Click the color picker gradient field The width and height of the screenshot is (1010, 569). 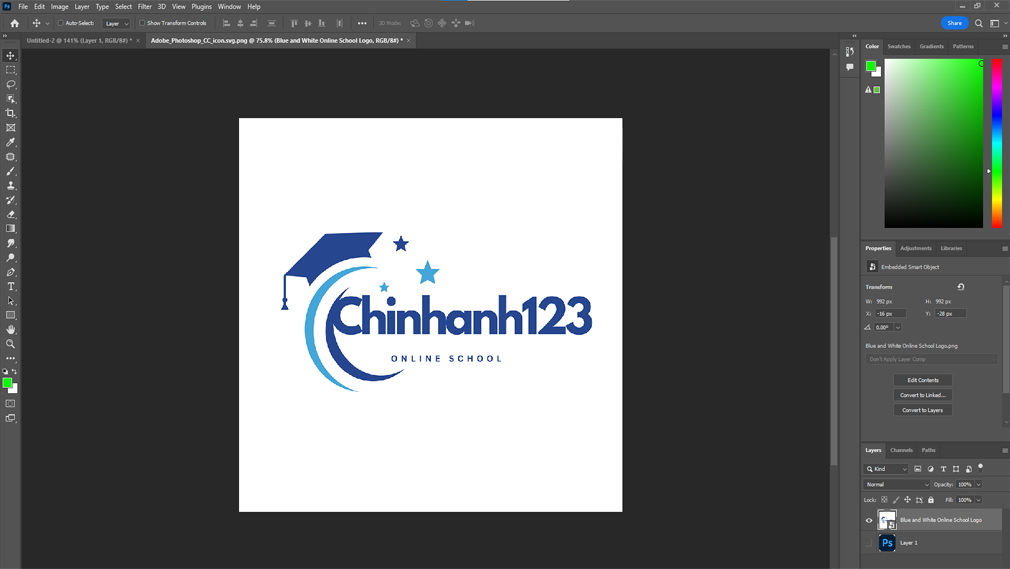point(933,143)
